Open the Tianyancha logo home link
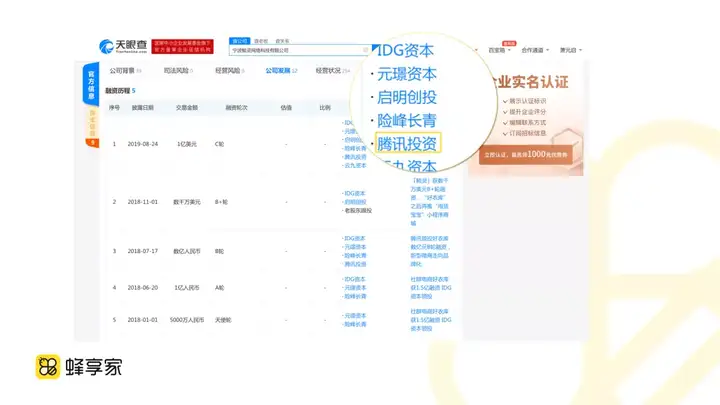720x405 pixels. (x=123, y=46)
